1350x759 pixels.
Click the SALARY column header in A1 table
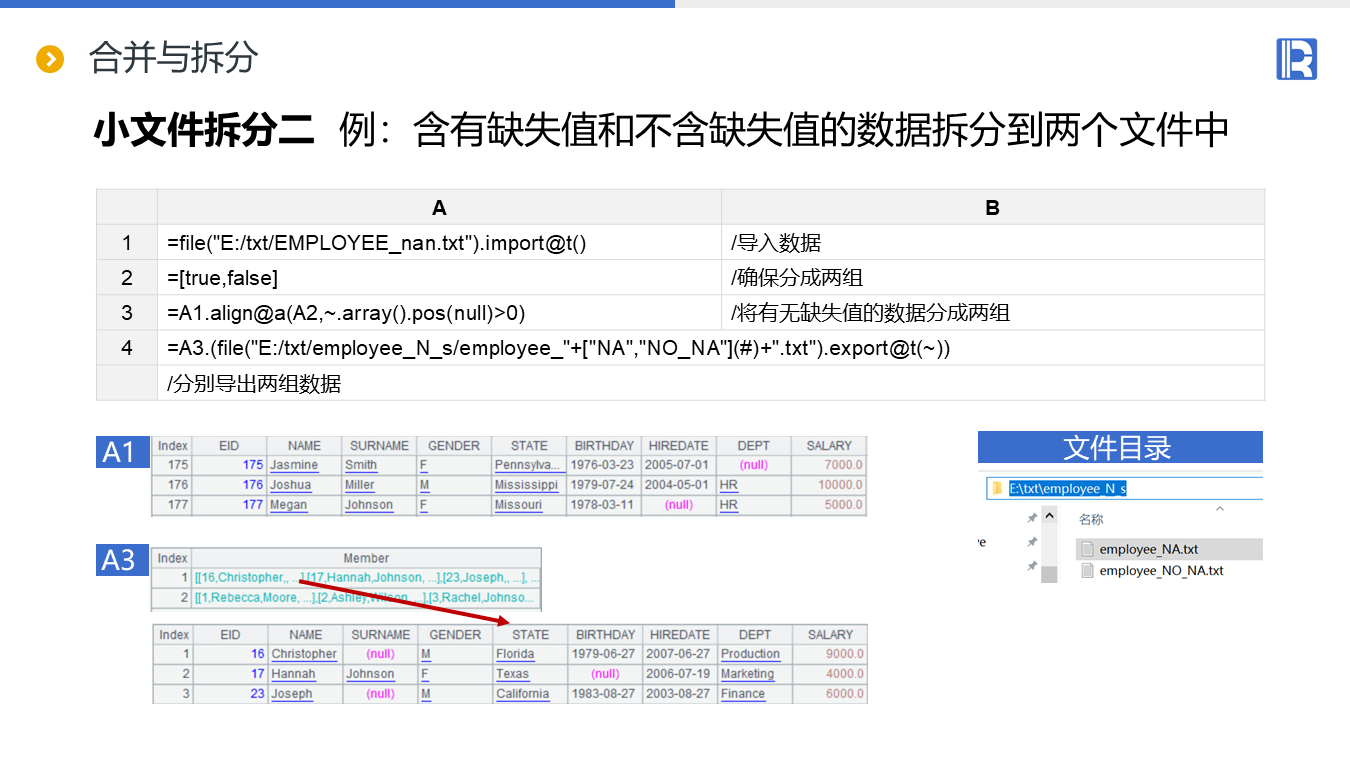828,446
